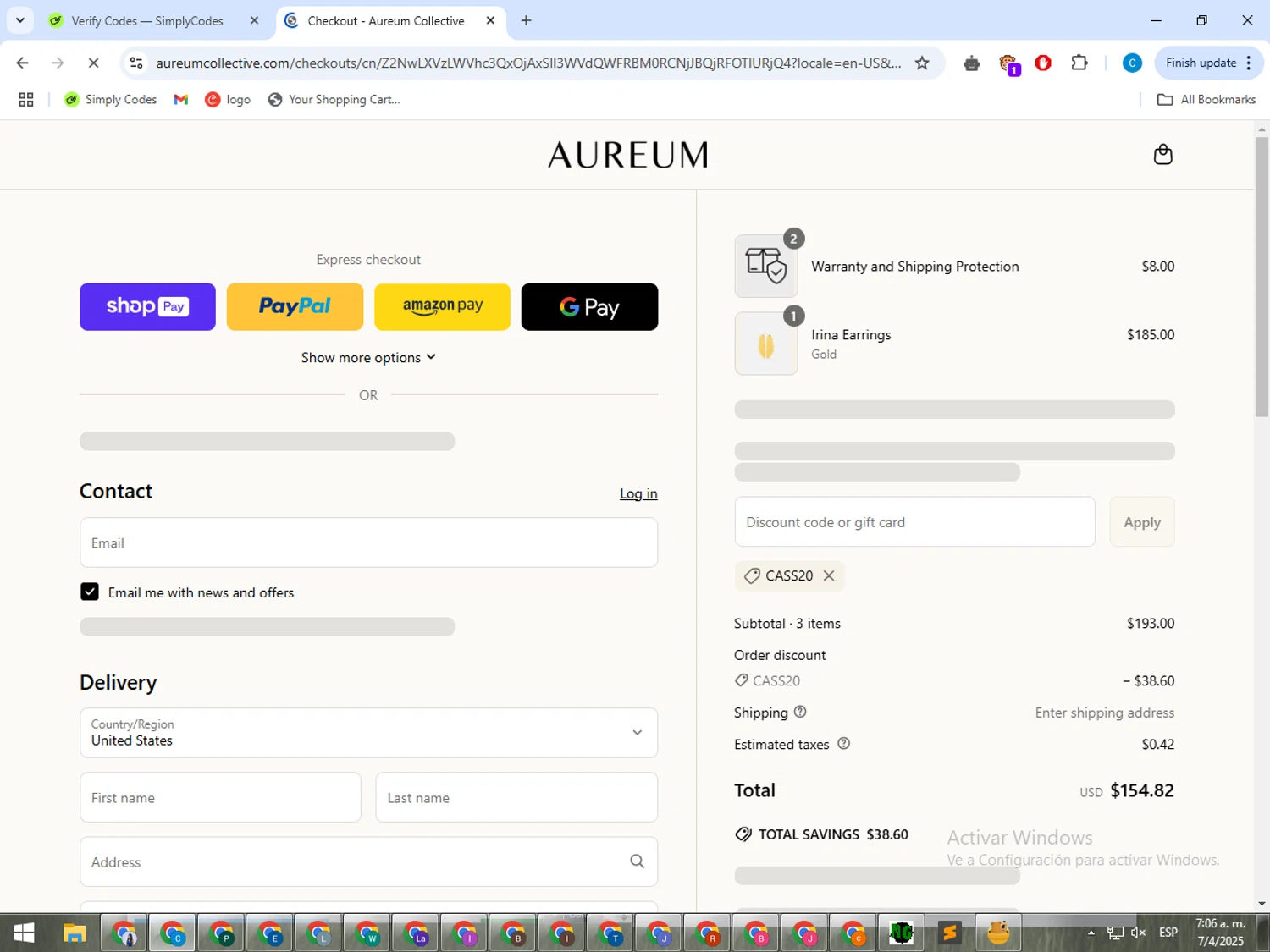The width and height of the screenshot is (1270, 952).
Task: Click the Warranty and Shipping Protection thumbnail
Action: [766, 266]
